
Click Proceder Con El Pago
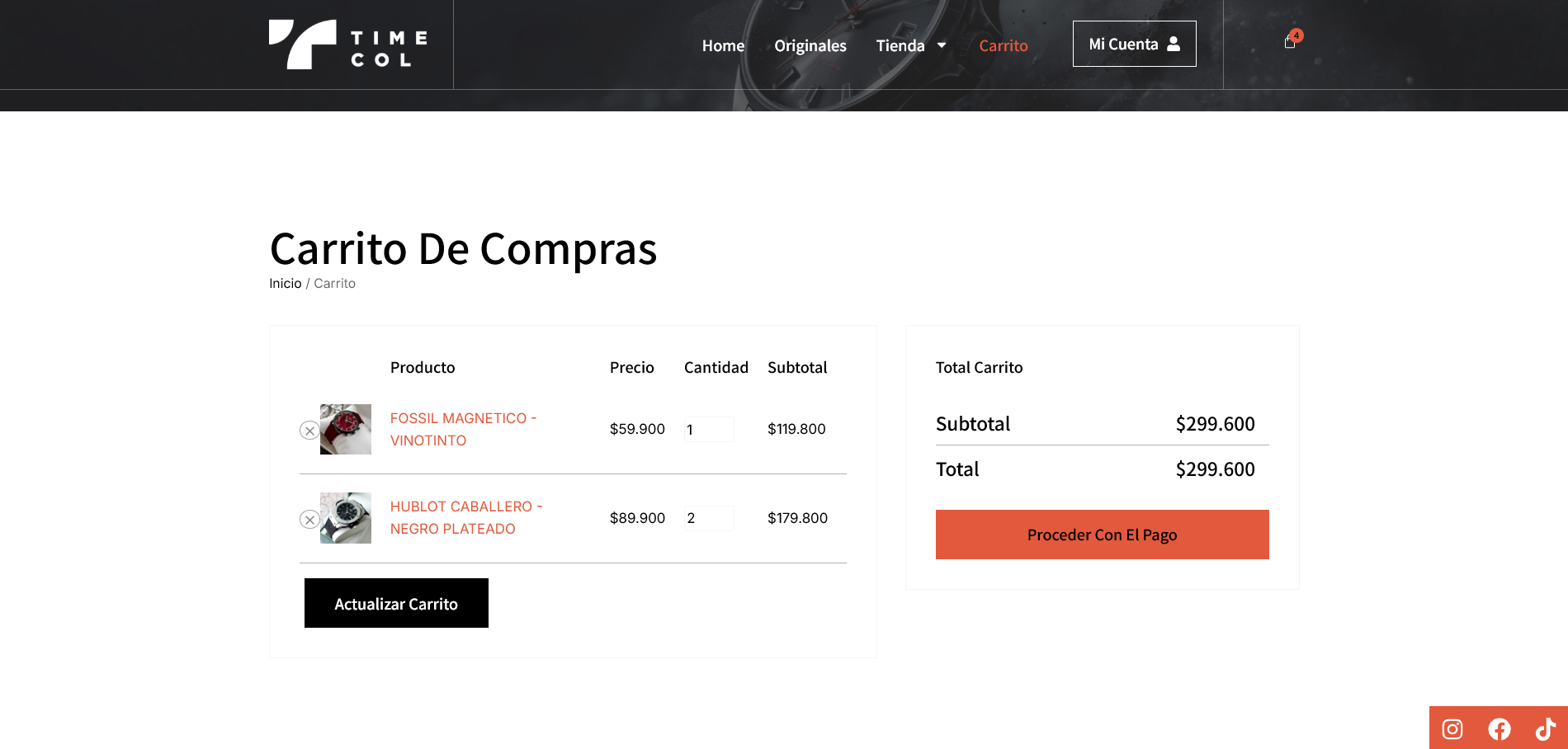point(1102,535)
